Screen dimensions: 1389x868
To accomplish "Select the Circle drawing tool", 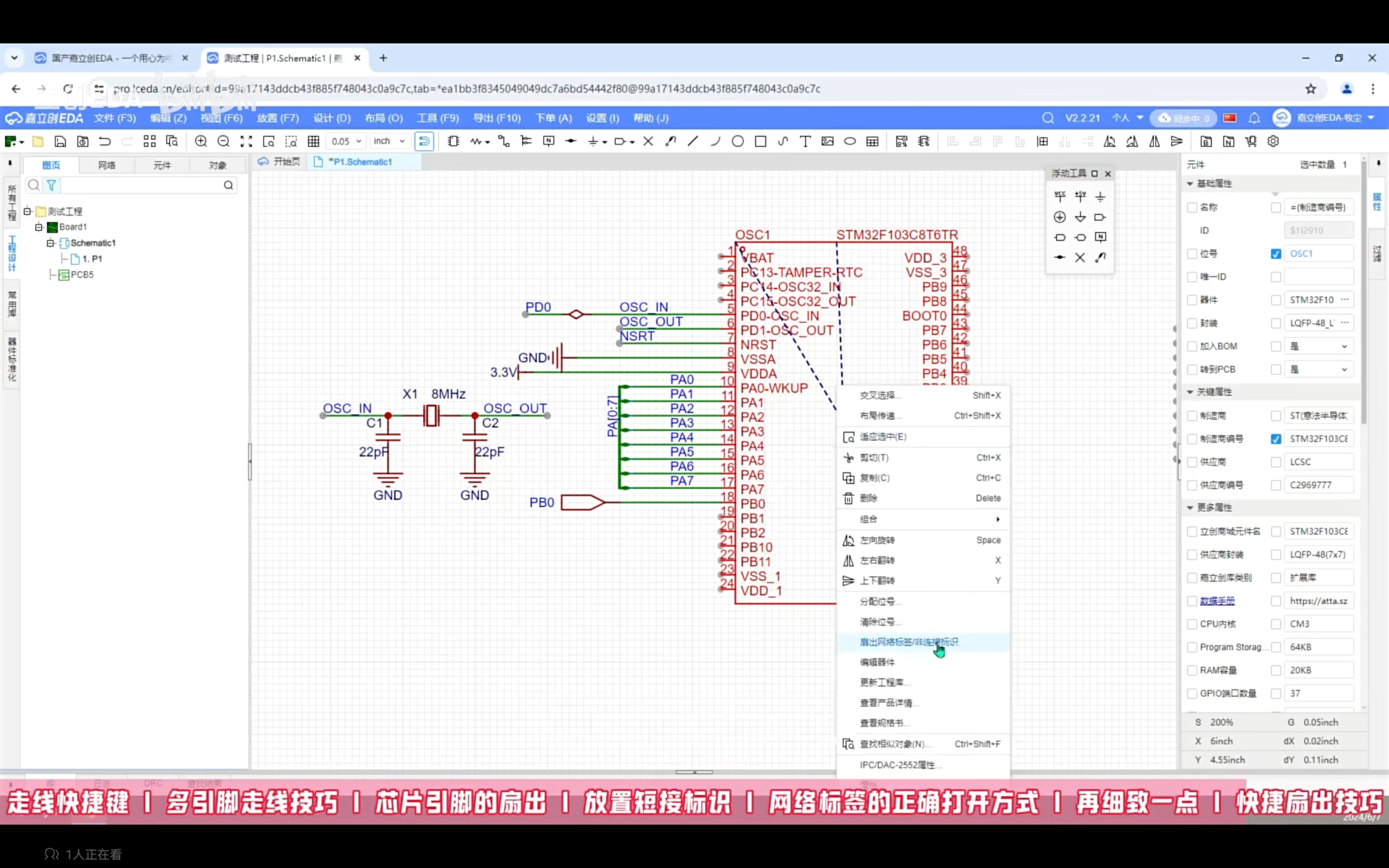I will [737, 141].
